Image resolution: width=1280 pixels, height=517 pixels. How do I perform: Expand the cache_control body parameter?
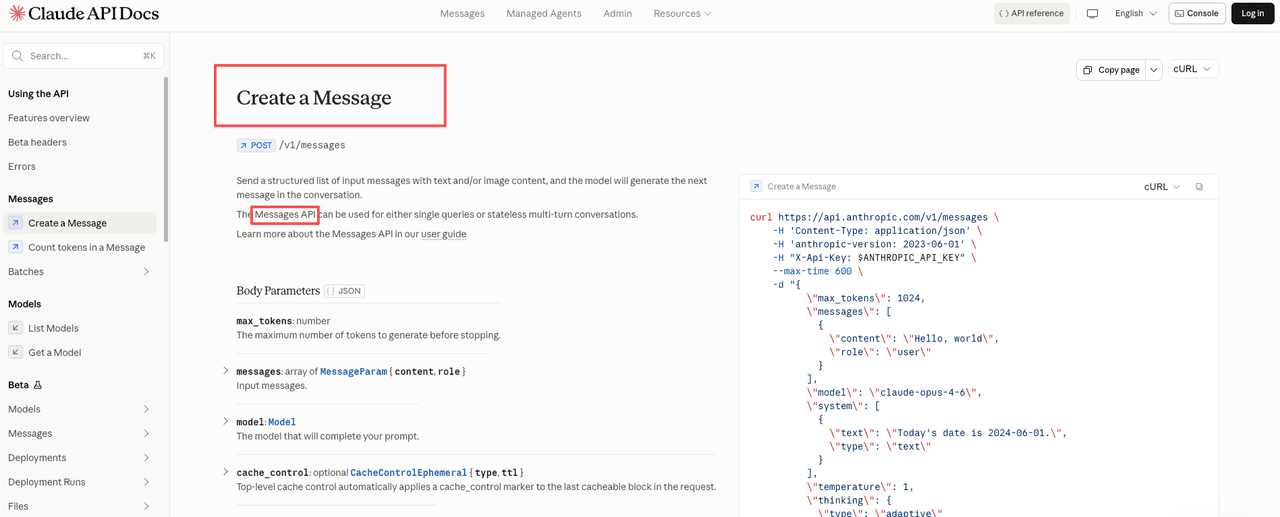click(226, 472)
